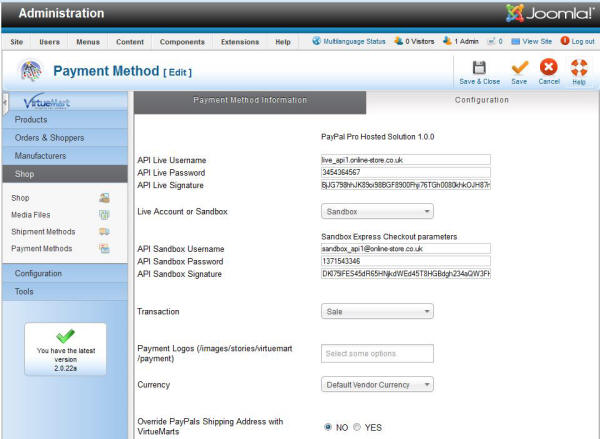Click the Payment Methods card icon
The height and width of the screenshot is (439, 600).
click(x=104, y=248)
